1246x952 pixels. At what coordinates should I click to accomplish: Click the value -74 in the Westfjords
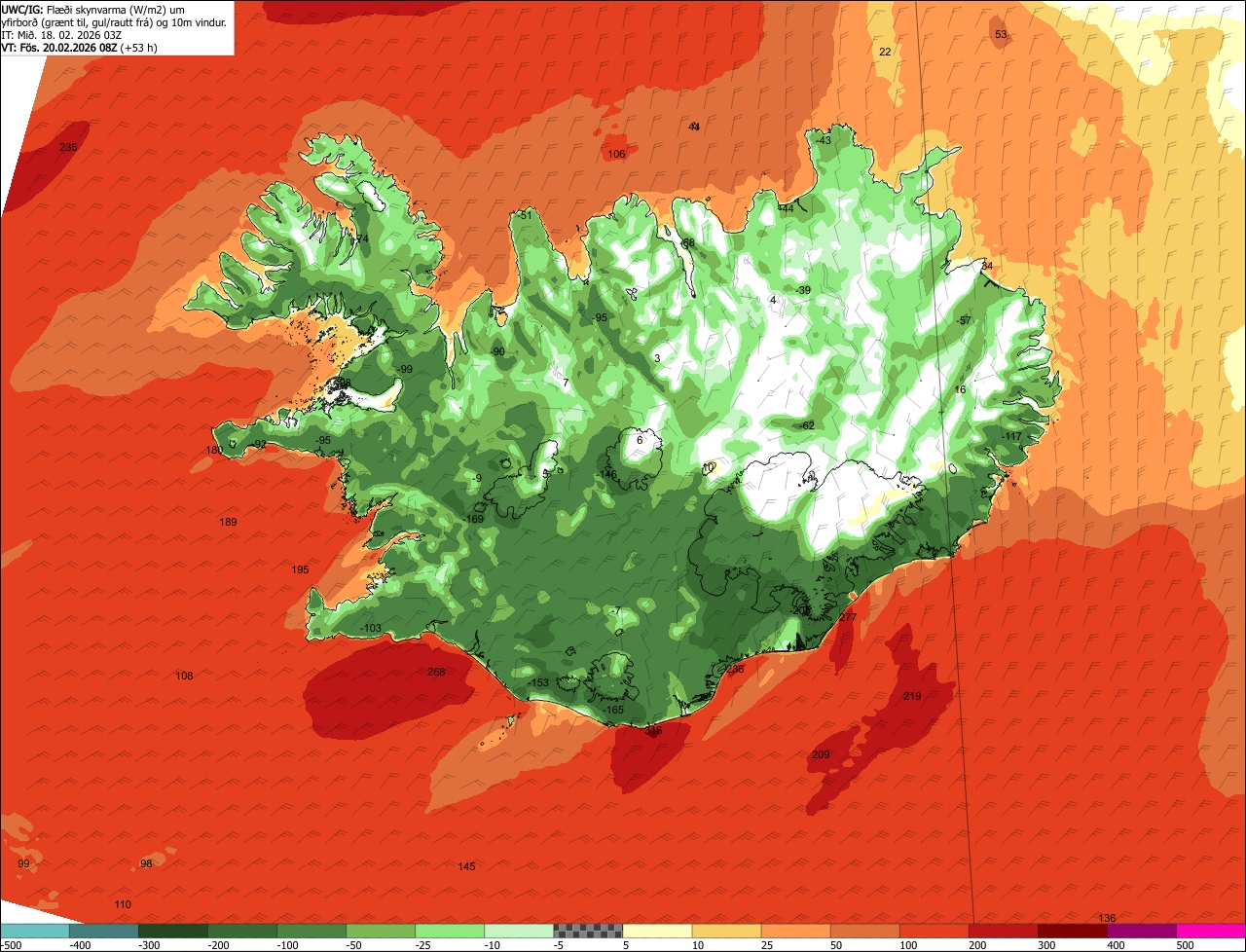click(x=361, y=238)
